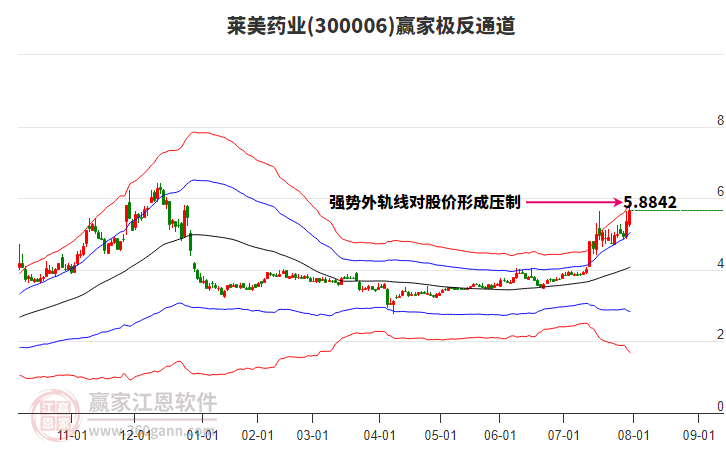Image resolution: width=726 pixels, height=450 pixels.
Task: Click the y-axis value 0
Action: pyautogui.click(x=720, y=406)
